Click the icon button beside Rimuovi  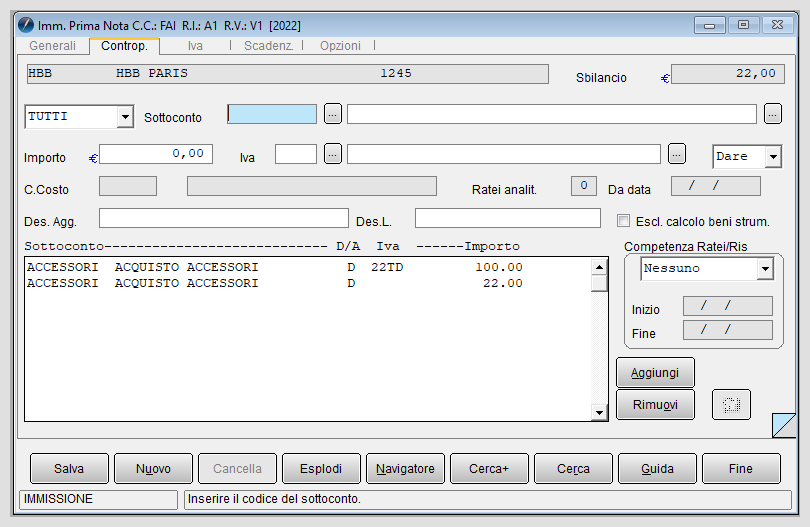(731, 405)
